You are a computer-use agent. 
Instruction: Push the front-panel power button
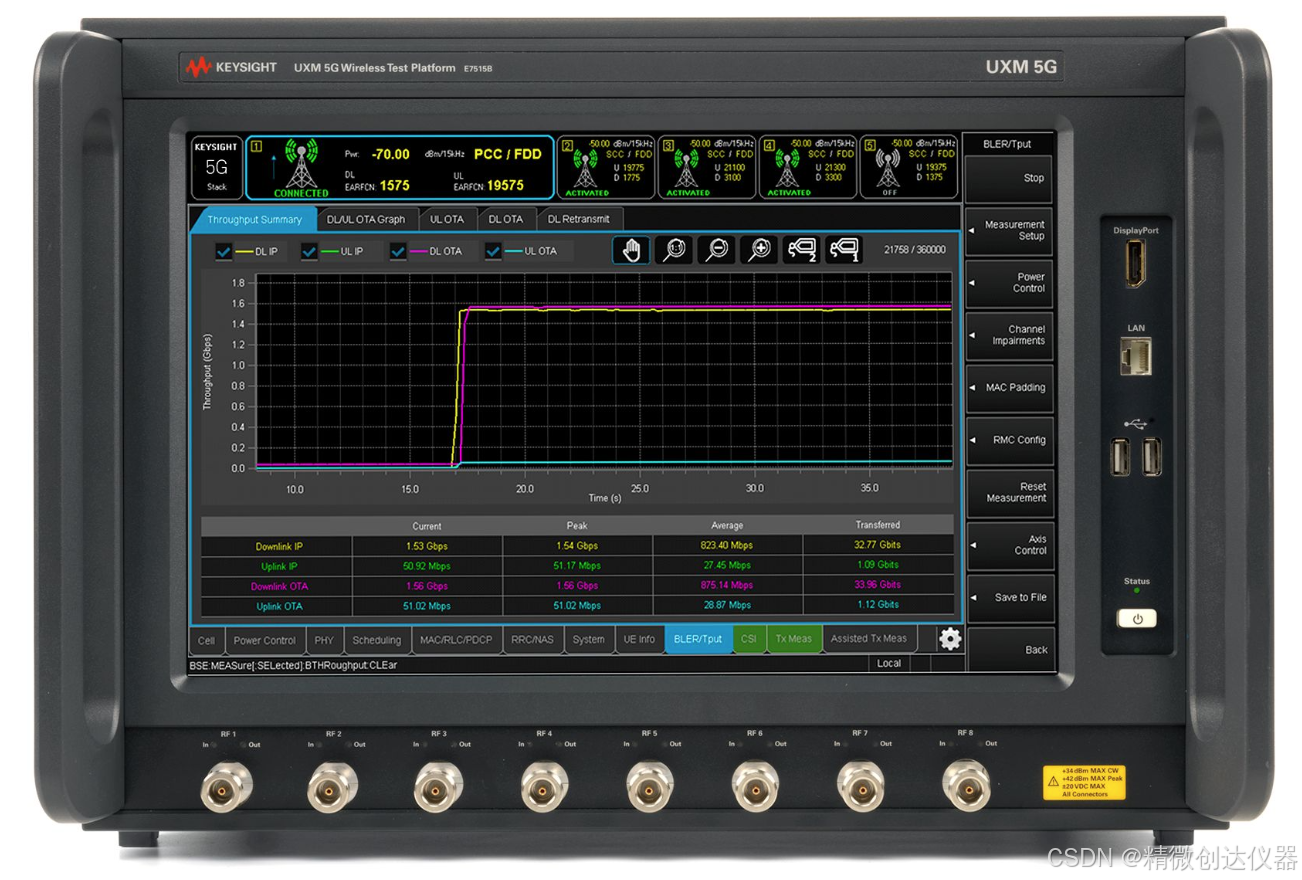pyautogui.click(x=1137, y=619)
